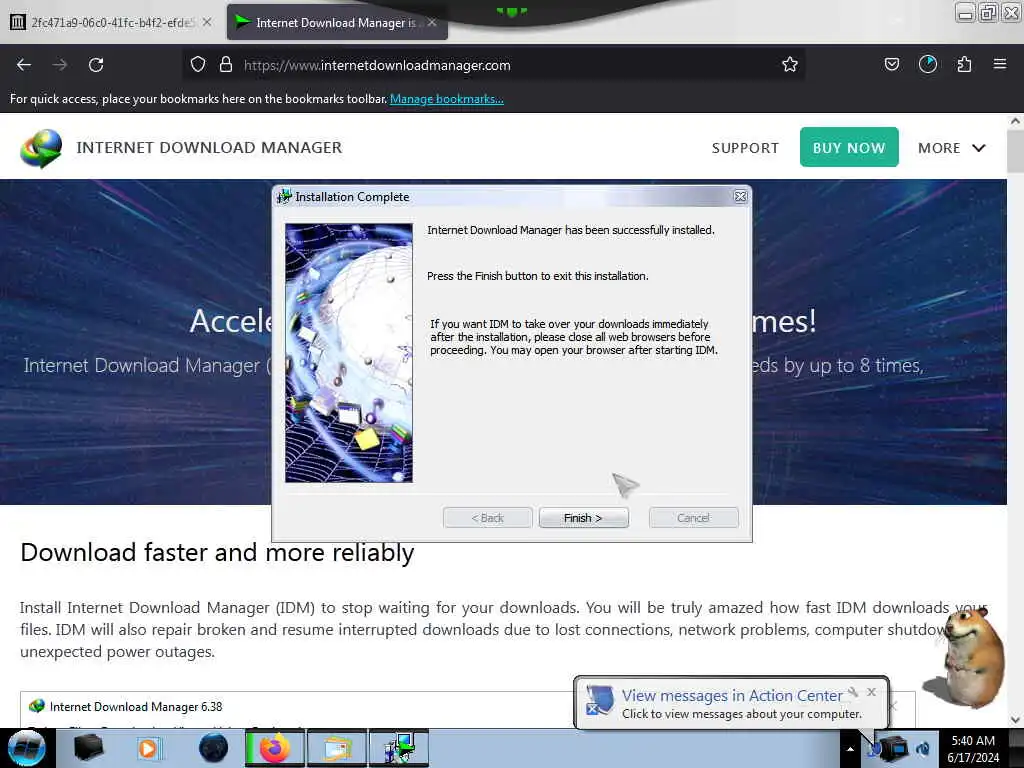Click the Finish button in the installer
The height and width of the screenshot is (768, 1024).
pyautogui.click(x=583, y=518)
